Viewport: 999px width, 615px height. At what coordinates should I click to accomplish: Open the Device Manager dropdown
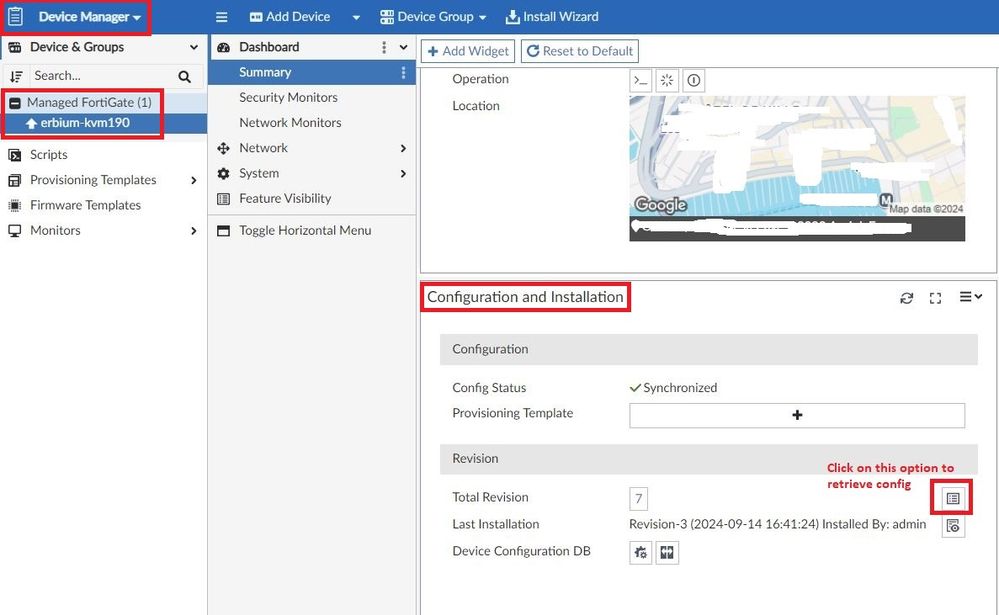point(89,17)
